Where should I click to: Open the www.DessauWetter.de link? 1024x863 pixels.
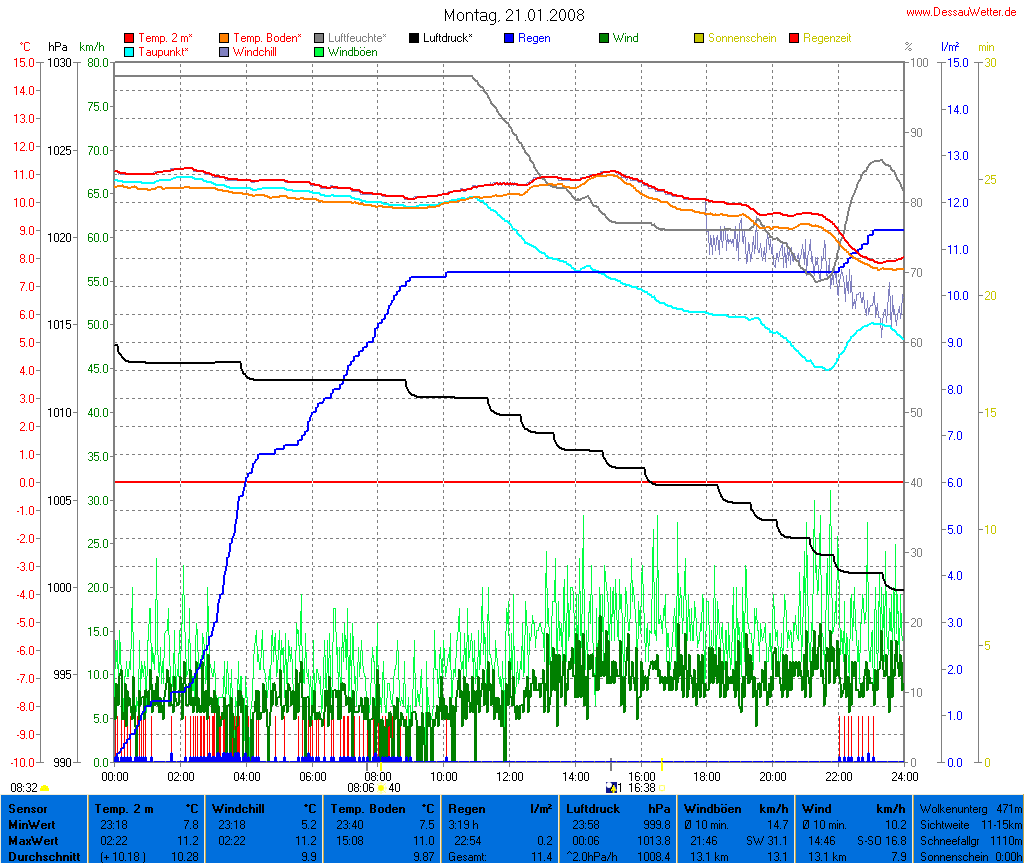(x=964, y=11)
